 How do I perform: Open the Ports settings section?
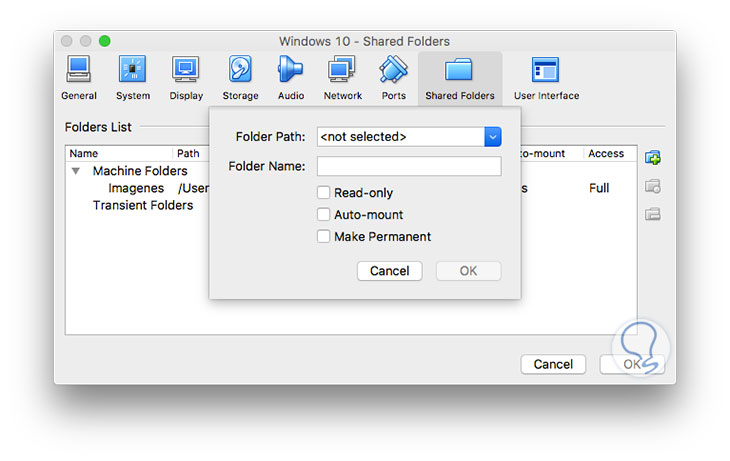pos(394,77)
